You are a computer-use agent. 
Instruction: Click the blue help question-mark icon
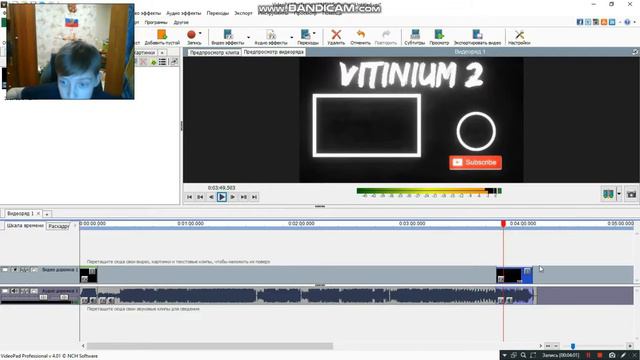pyautogui.click(x=627, y=22)
